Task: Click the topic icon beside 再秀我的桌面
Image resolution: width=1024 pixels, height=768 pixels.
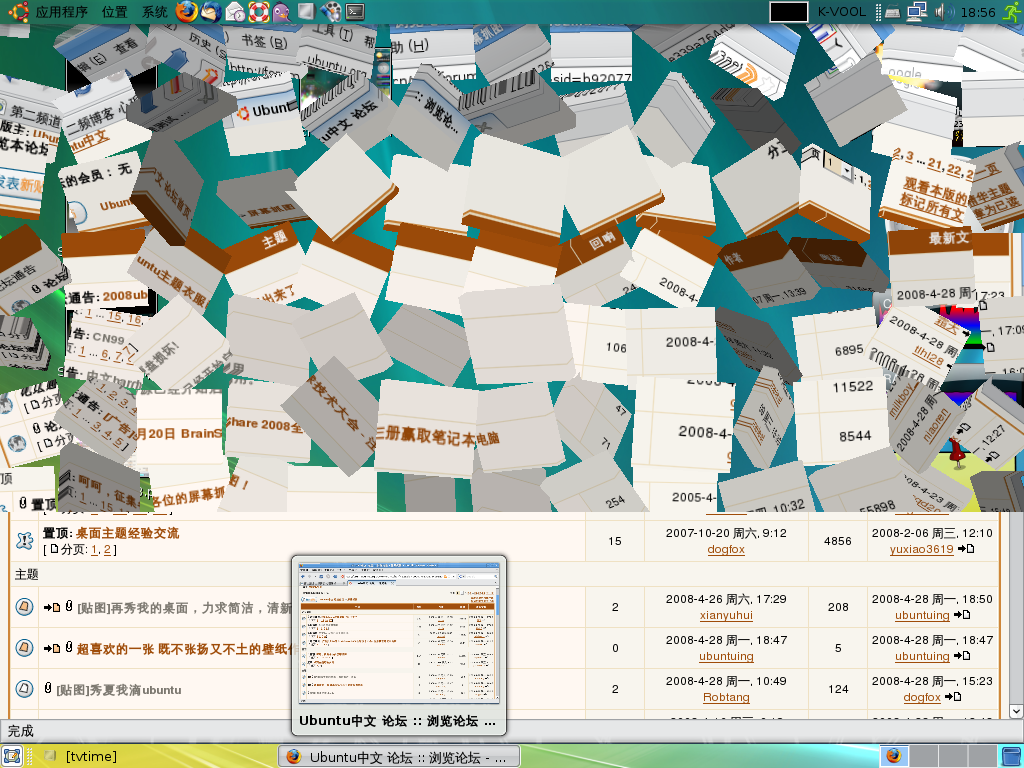Action: pyautogui.click(x=24, y=607)
